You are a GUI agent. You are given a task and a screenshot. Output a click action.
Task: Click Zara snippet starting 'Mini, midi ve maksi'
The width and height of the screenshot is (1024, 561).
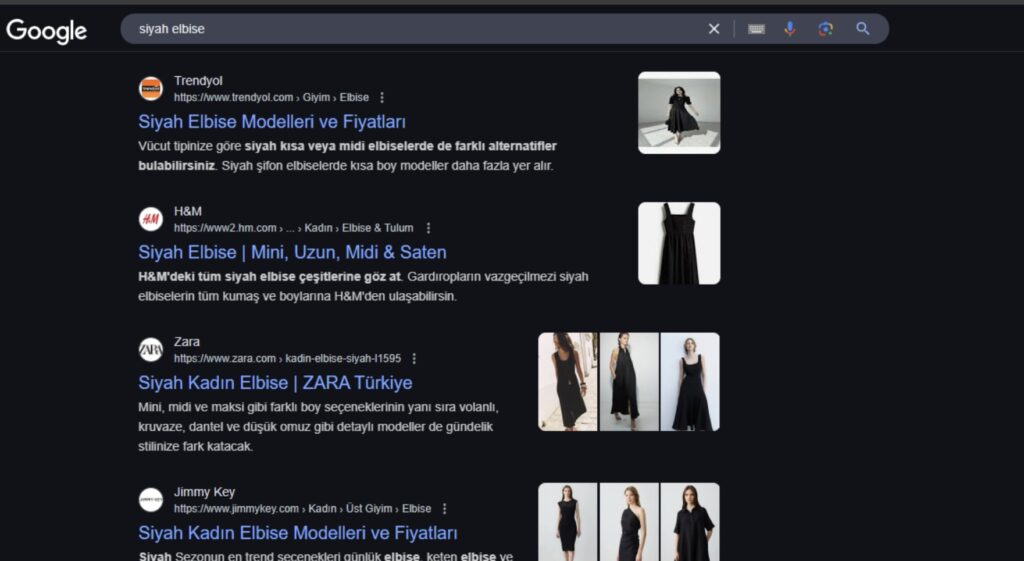319,426
